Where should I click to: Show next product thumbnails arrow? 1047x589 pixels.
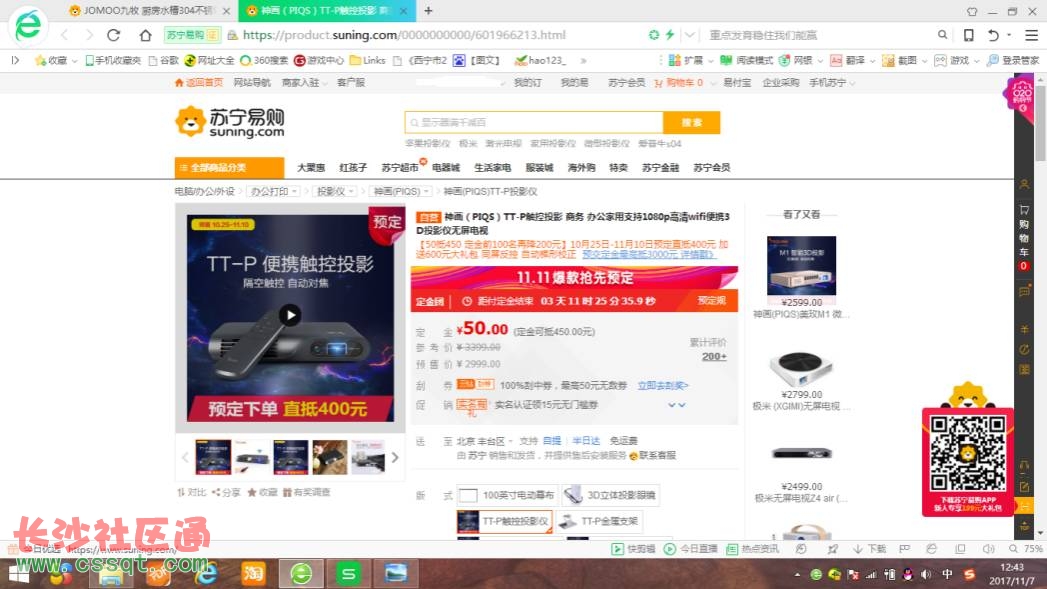(395, 457)
